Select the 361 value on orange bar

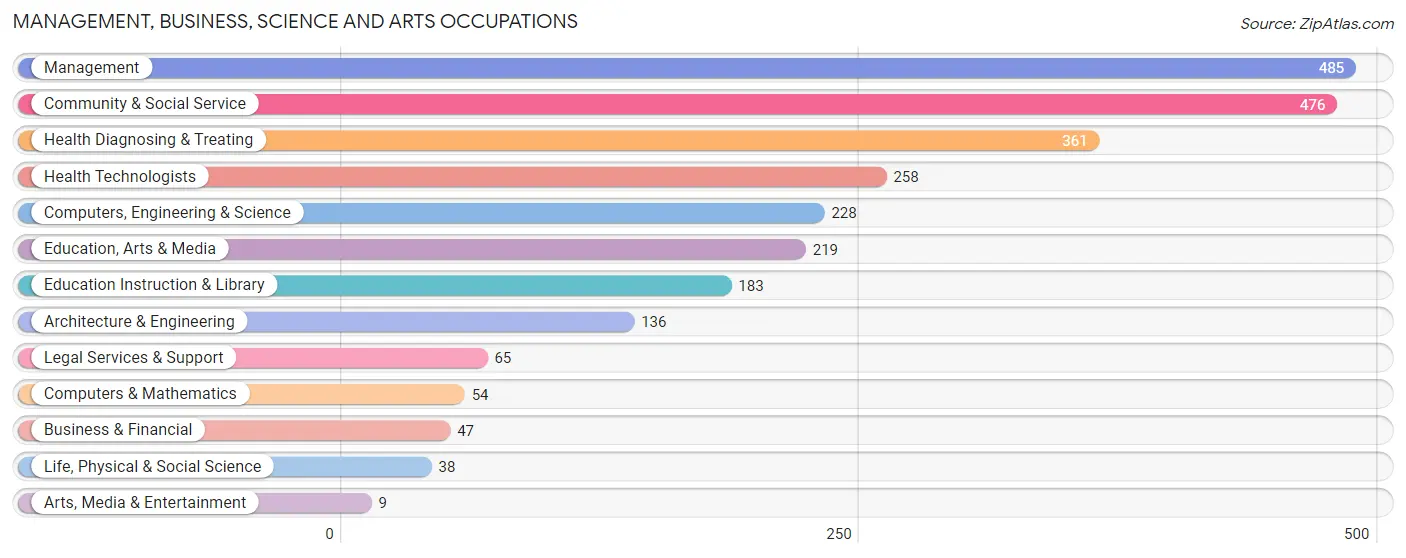point(1074,141)
